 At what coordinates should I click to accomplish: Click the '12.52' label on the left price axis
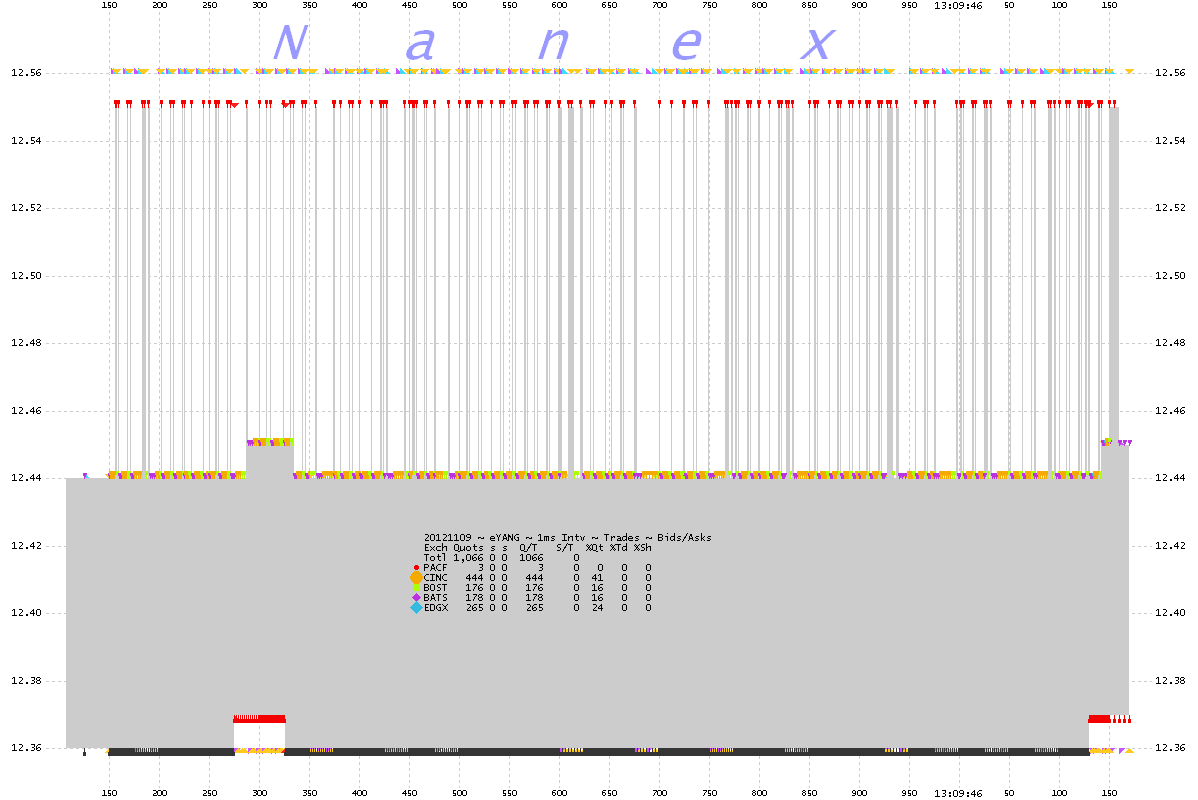tap(26, 208)
